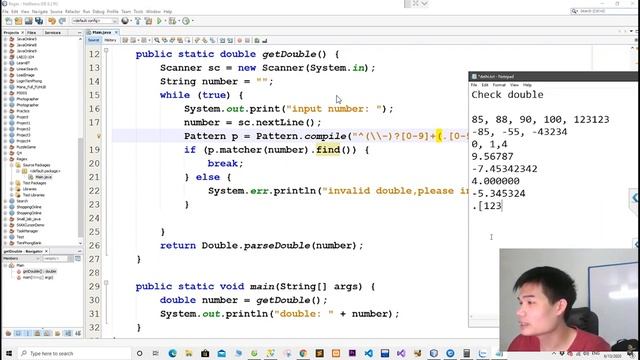Open Google Chrome from the taskbar
Screen dimensions: 640x360
pos(303,353)
